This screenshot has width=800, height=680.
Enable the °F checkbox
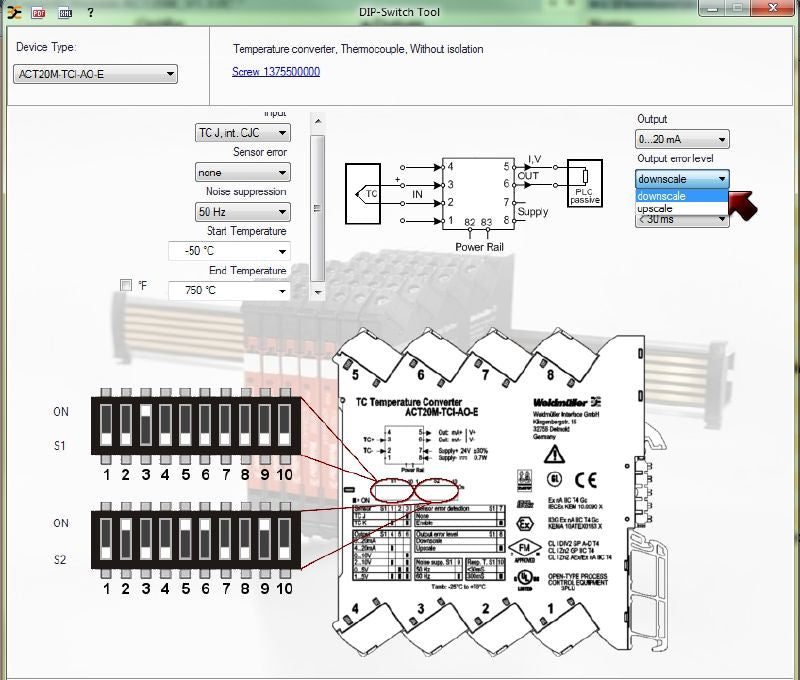point(125,284)
